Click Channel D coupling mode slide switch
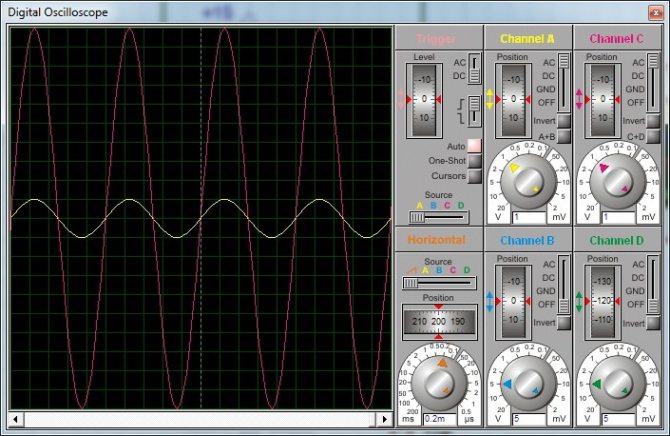Screen dimensions: 670x436 click(x=653, y=284)
